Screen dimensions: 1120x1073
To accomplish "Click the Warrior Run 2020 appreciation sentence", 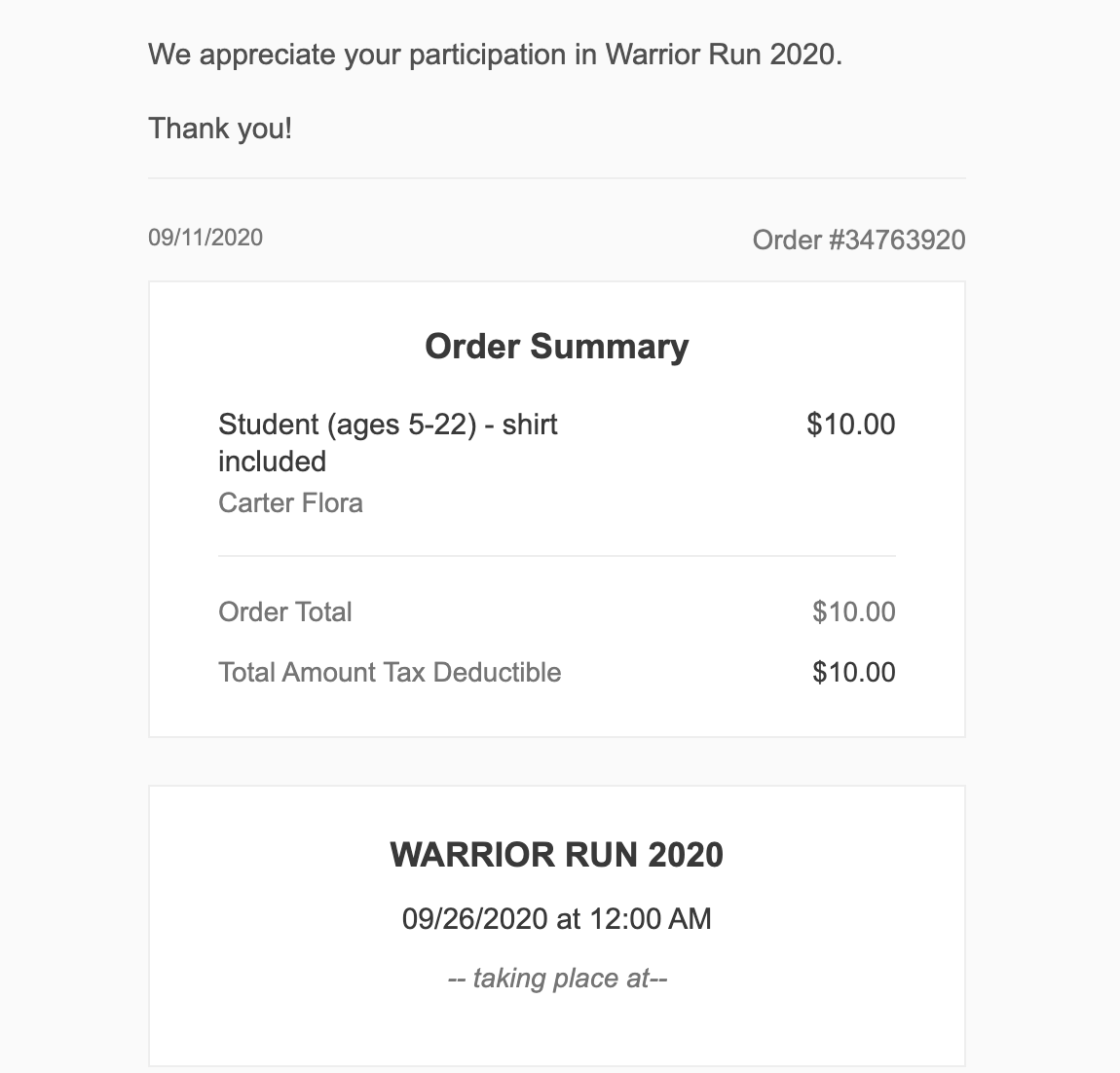I will click(x=495, y=55).
